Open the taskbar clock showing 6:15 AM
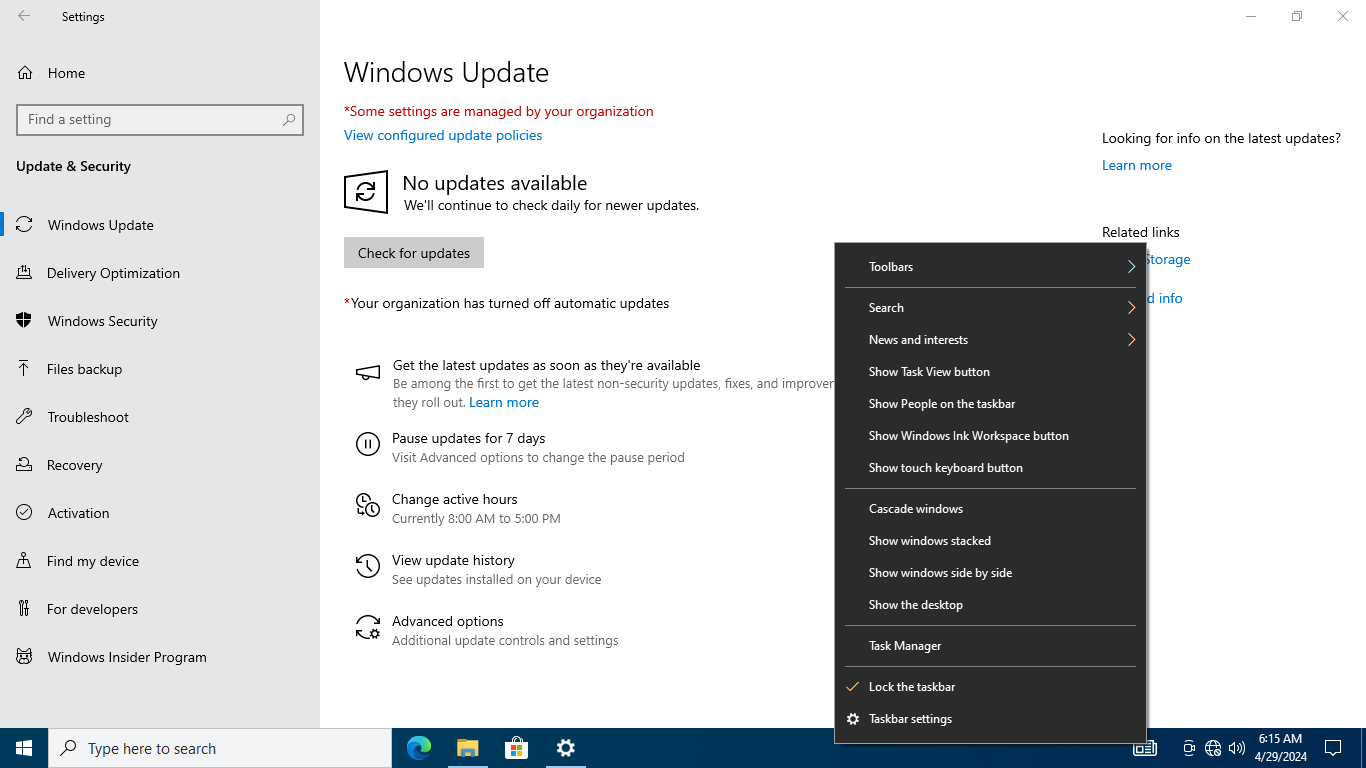 coord(1280,748)
